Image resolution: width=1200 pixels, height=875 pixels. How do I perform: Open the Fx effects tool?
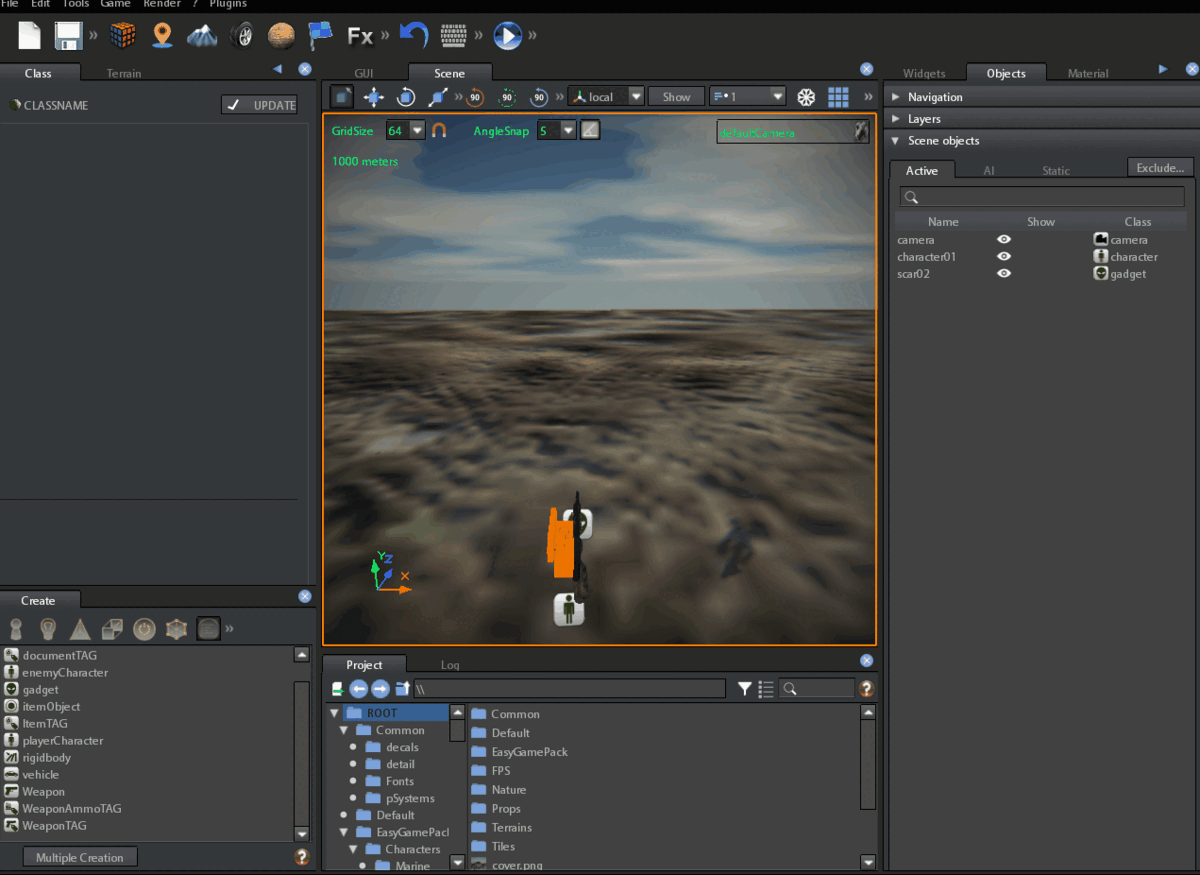click(x=360, y=37)
